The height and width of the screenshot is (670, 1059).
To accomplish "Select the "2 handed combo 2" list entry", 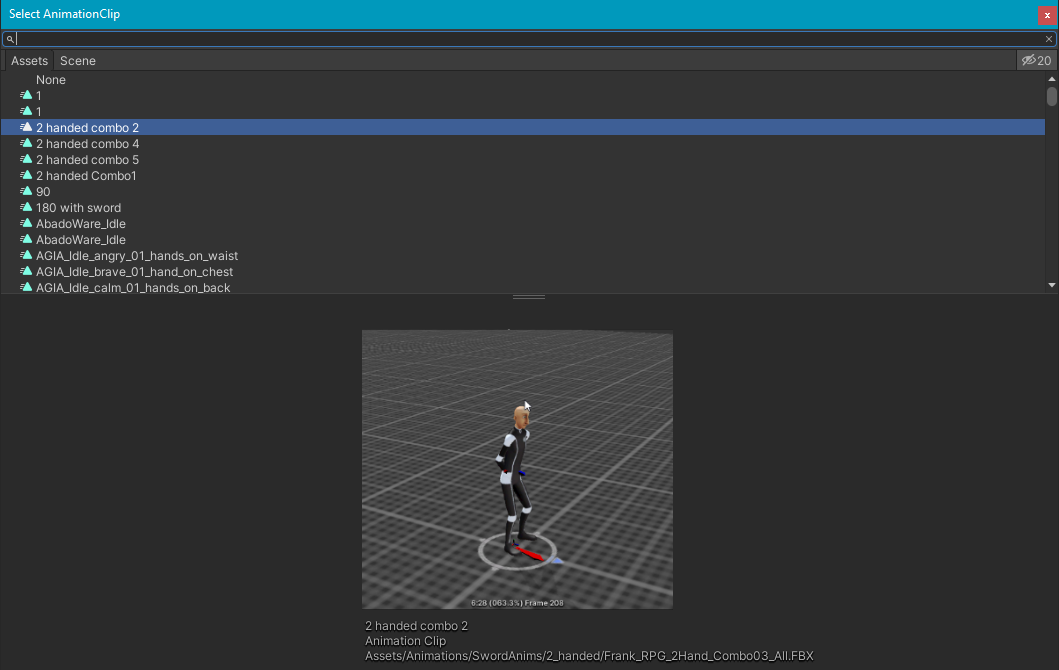I will (x=87, y=127).
